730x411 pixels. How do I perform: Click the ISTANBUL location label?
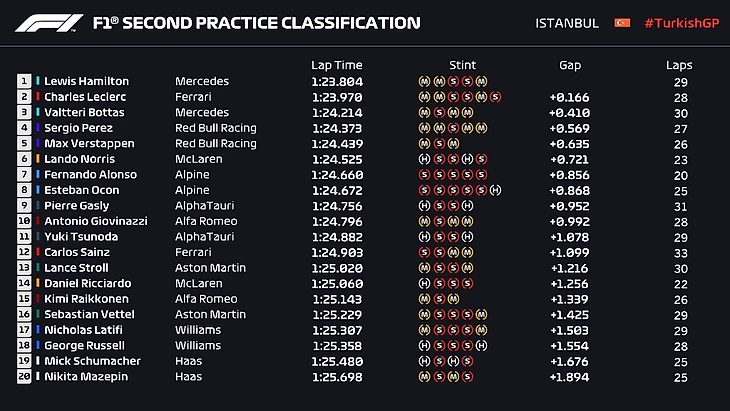pyautogui.click(x=567, y=22)
